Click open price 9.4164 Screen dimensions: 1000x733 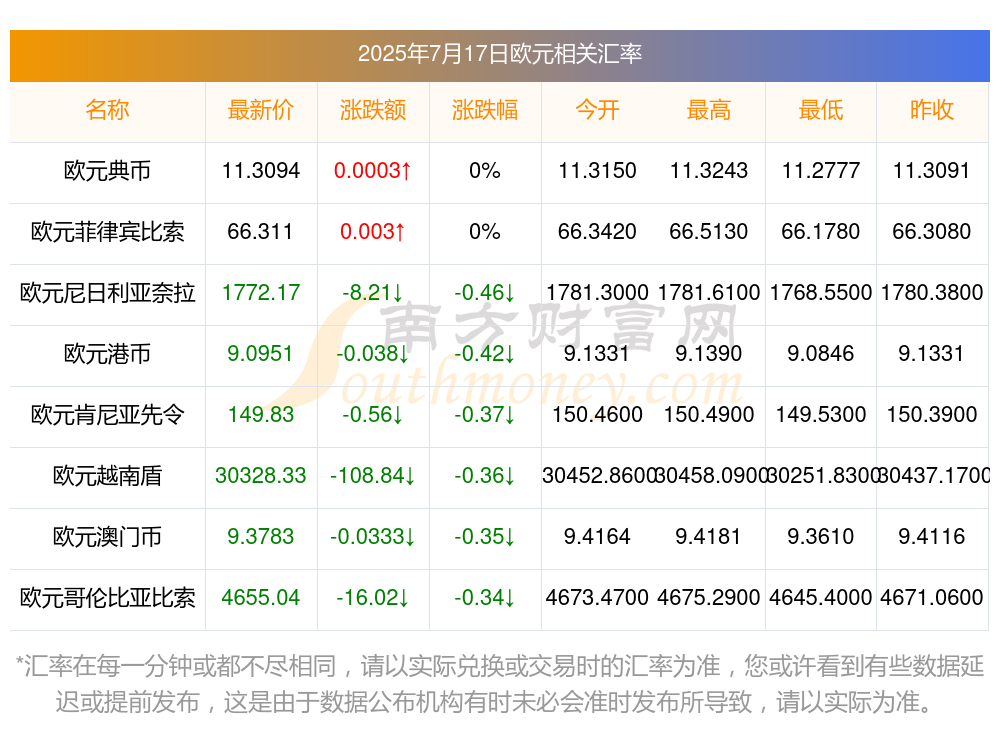coord(597,537)
